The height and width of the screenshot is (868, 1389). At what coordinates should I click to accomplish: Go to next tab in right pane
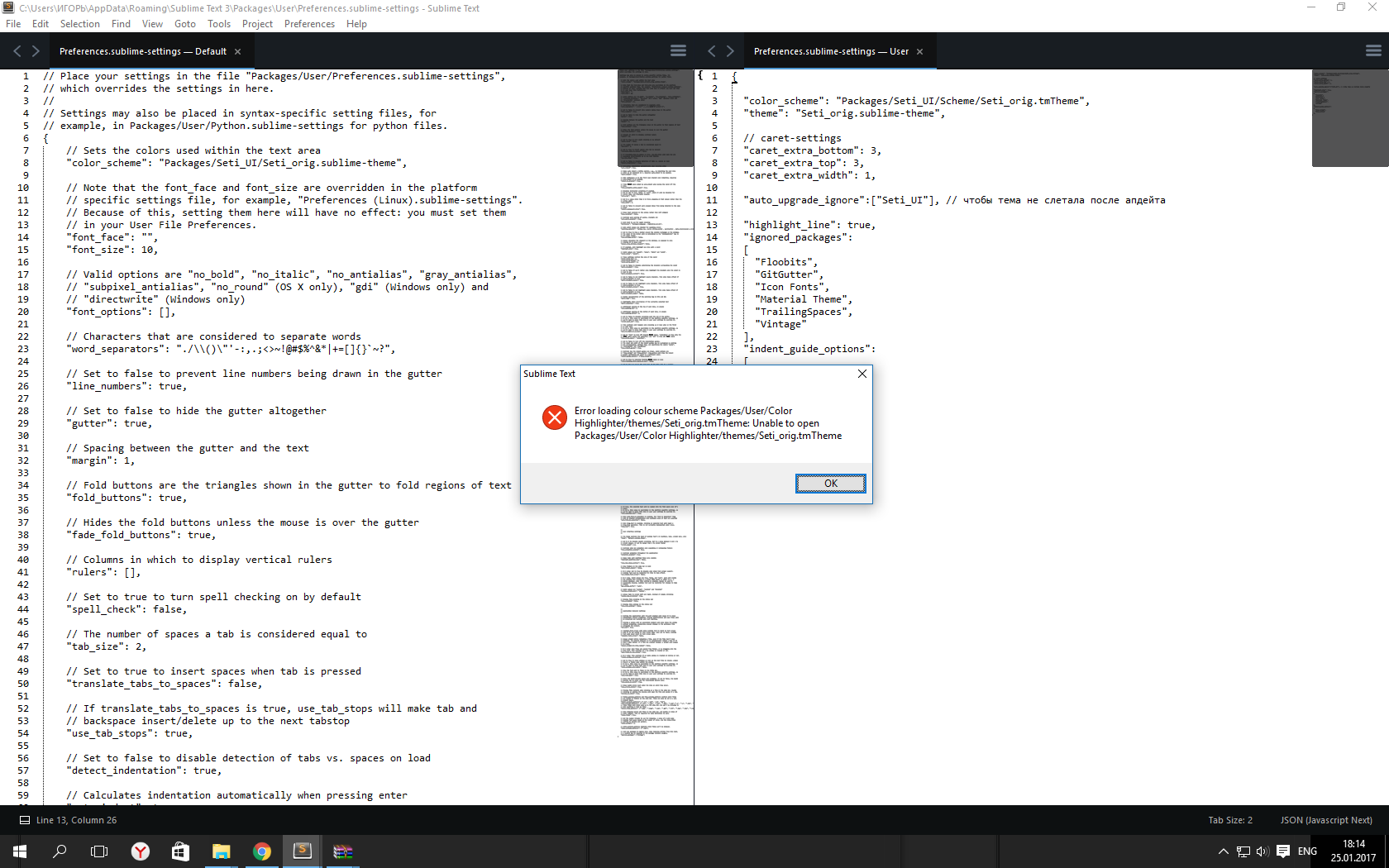[x=730, y=51]
